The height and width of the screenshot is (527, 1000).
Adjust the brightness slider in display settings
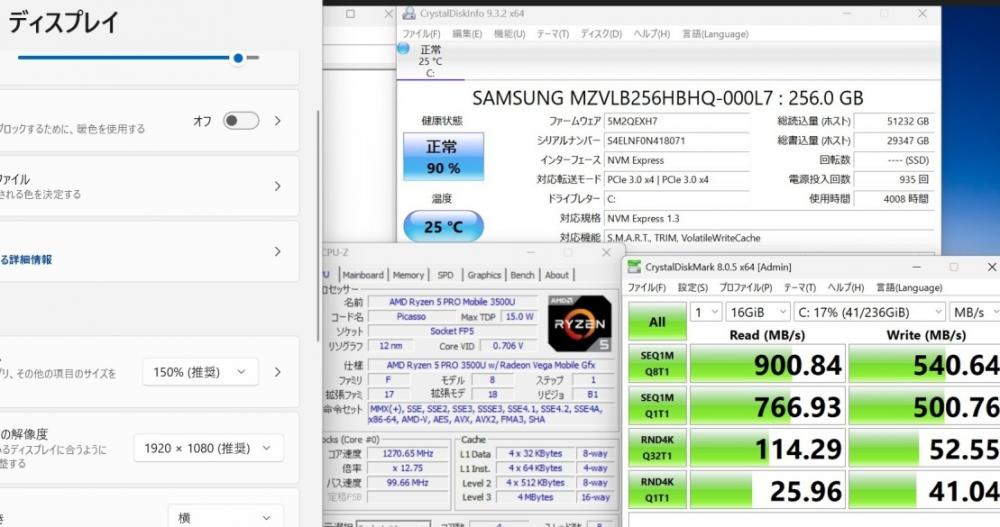[138, 57]
